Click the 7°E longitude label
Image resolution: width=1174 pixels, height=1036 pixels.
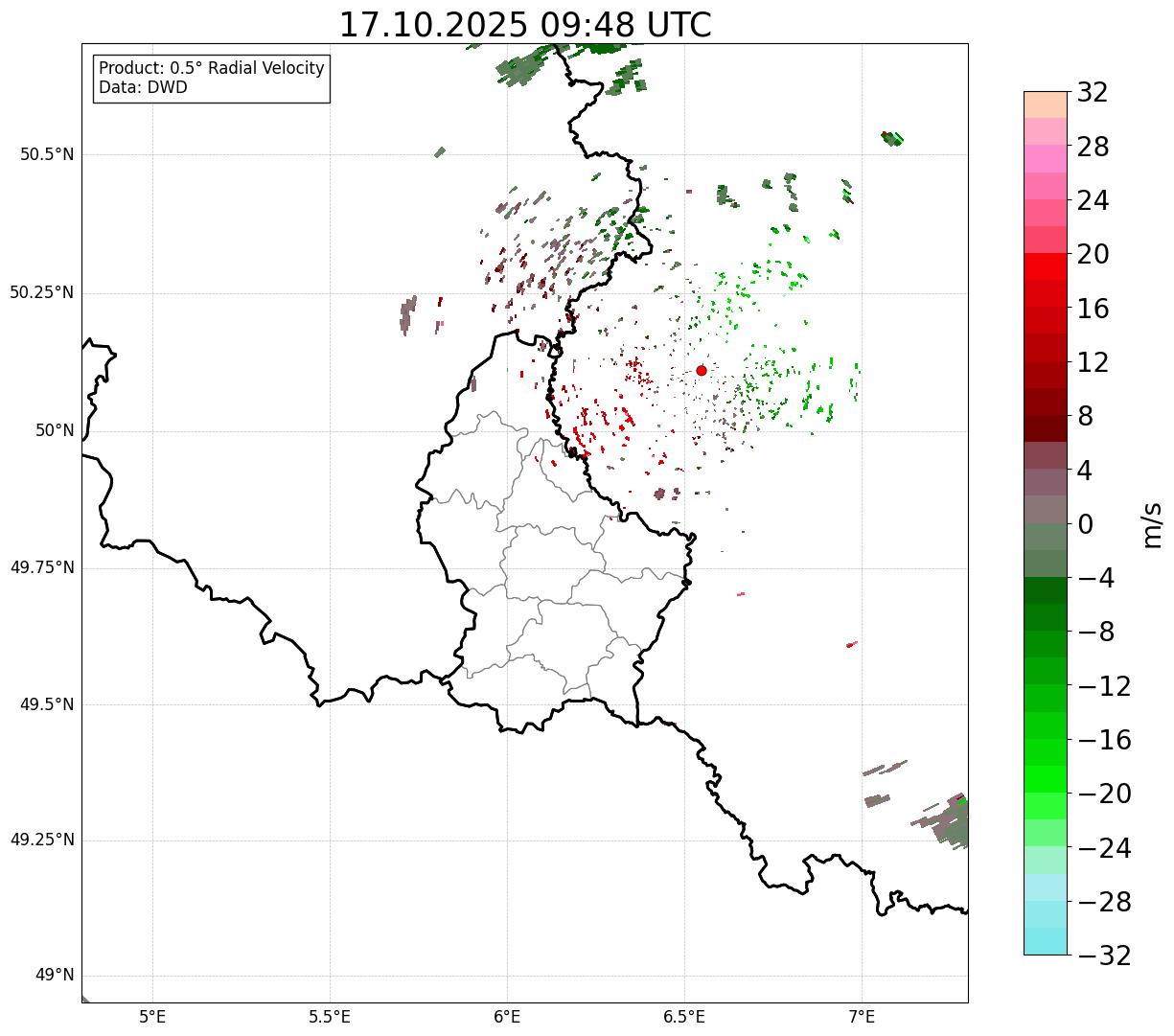click(862, 1017)
